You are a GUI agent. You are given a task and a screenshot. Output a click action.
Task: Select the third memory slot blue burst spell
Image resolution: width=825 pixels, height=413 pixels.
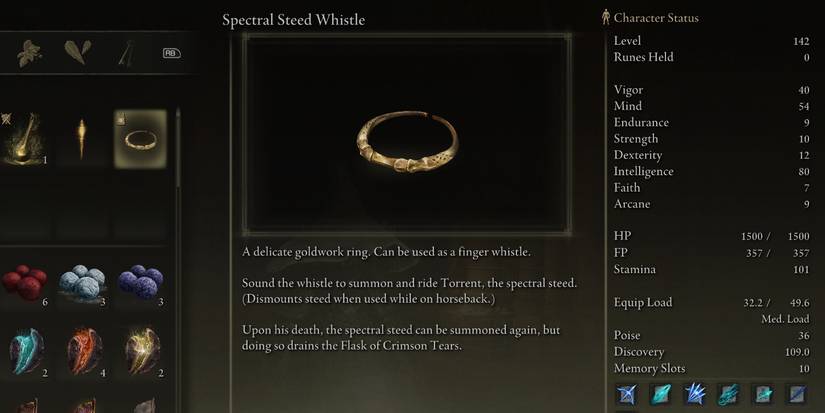(x=695, y=394)
